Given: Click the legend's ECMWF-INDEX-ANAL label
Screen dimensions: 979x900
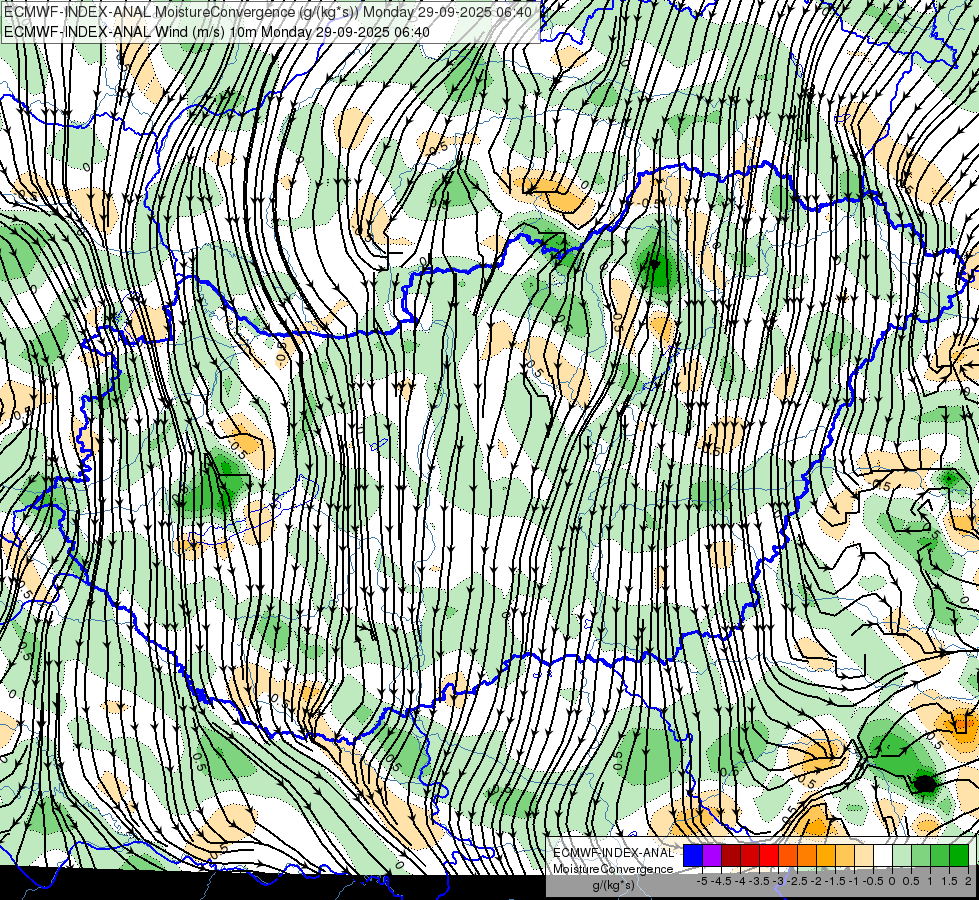Looking at the screenshot, I should [613, 853].
